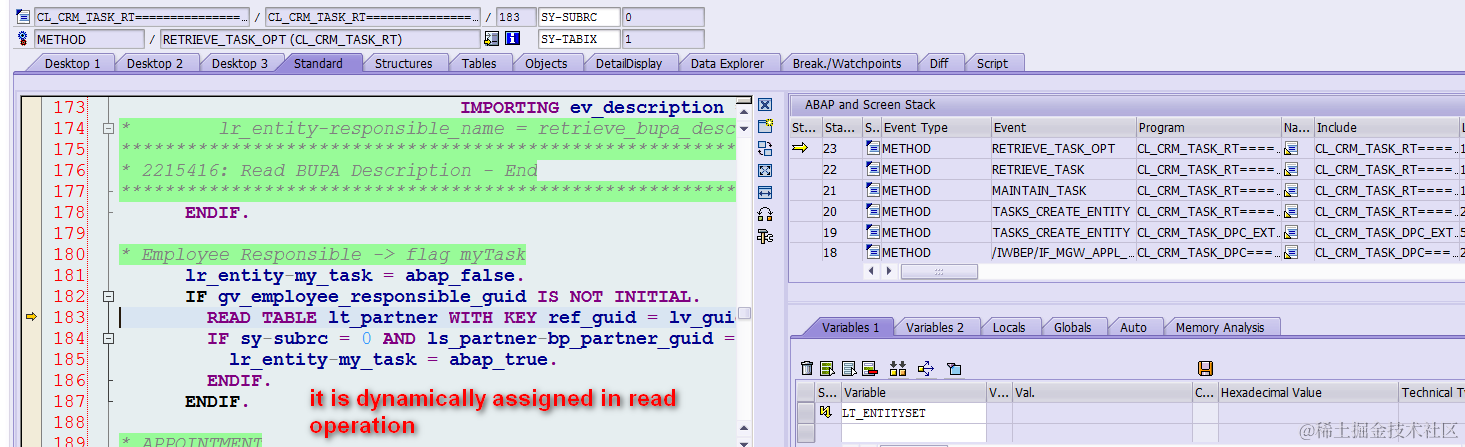Switch to Desktop 1 tab

tap(72, 63)
